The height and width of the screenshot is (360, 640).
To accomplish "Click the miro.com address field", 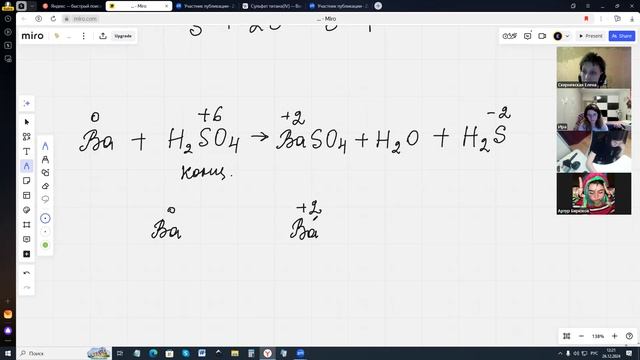I will [85, 19].
